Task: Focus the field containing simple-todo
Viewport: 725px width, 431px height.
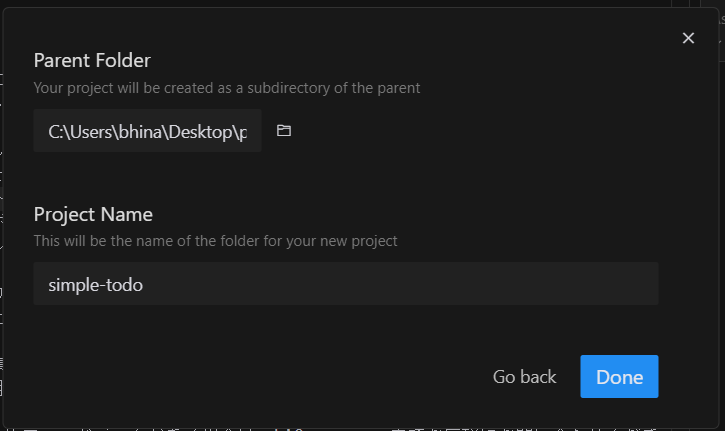Action: click(x=345, y=284)
